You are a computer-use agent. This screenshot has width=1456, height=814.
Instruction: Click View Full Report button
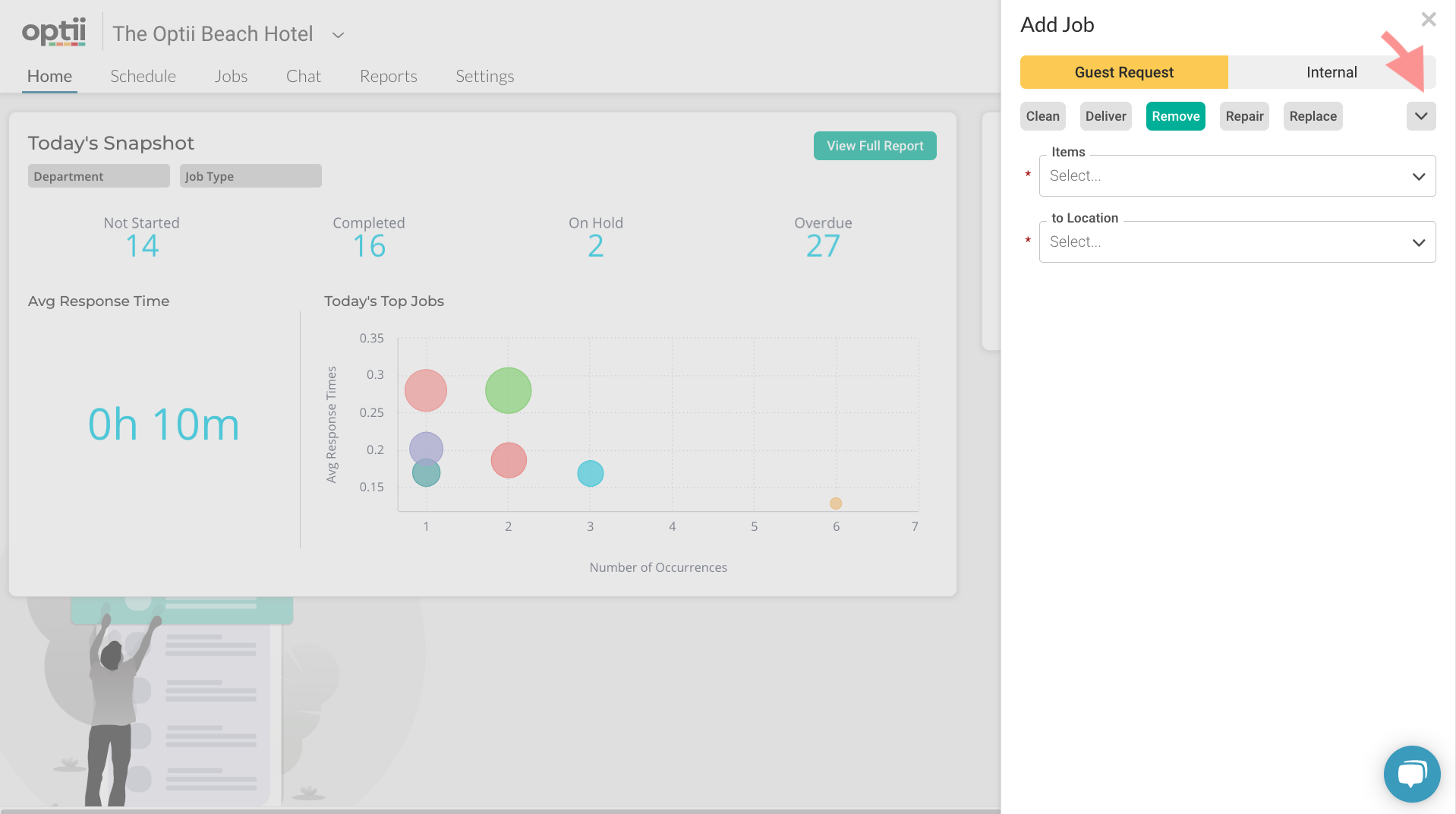(x=875, y=146)
